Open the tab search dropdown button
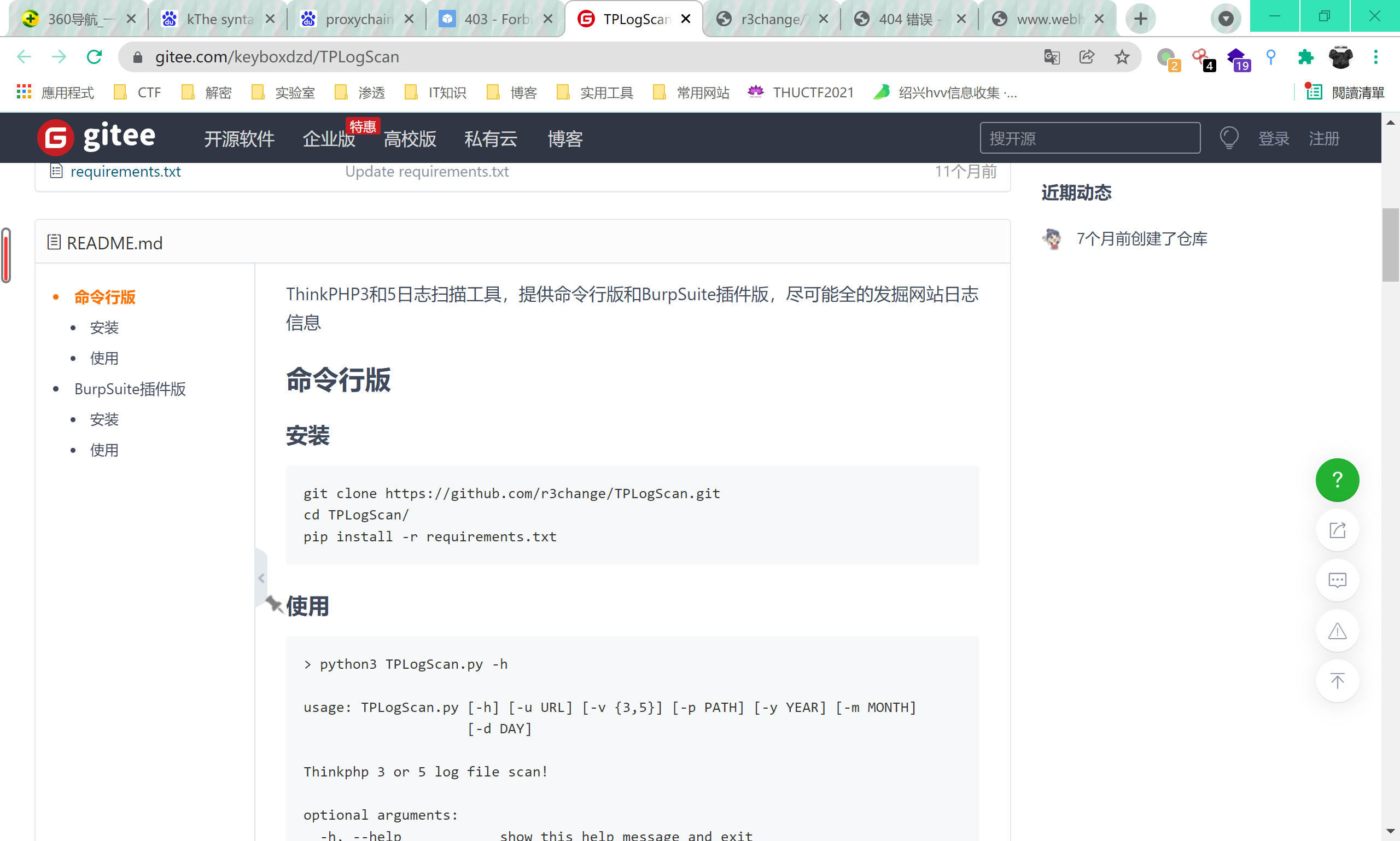This screenshot has height=841, width=1400. click(1226, 19)
